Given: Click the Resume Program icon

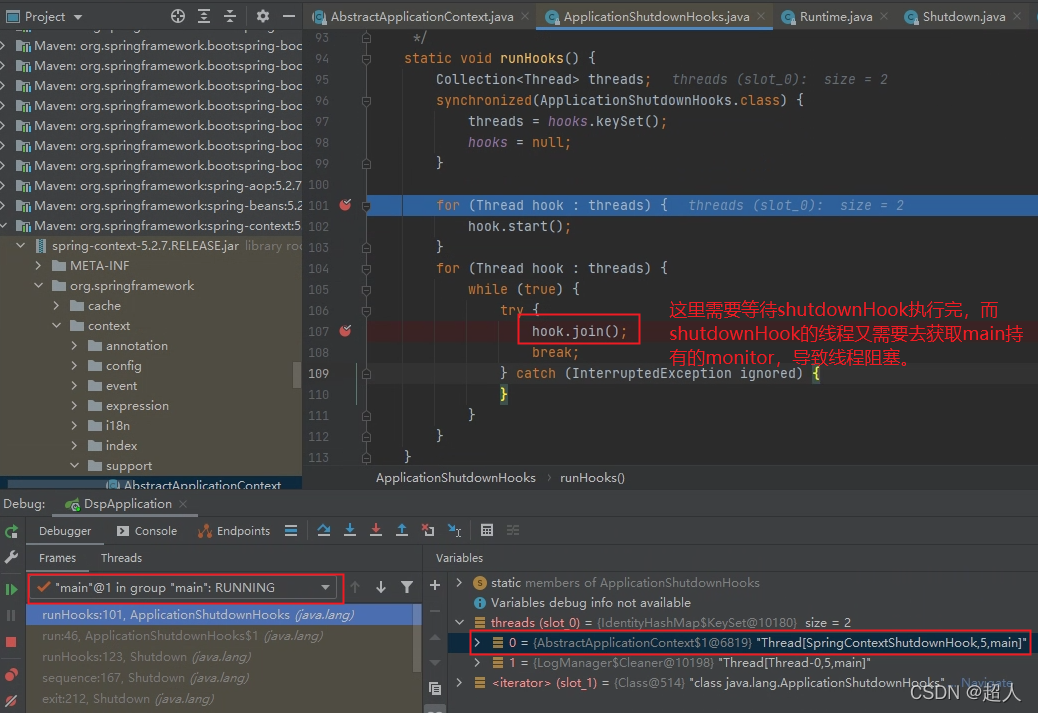Looking at the screenshot, I should click(11, 589).
